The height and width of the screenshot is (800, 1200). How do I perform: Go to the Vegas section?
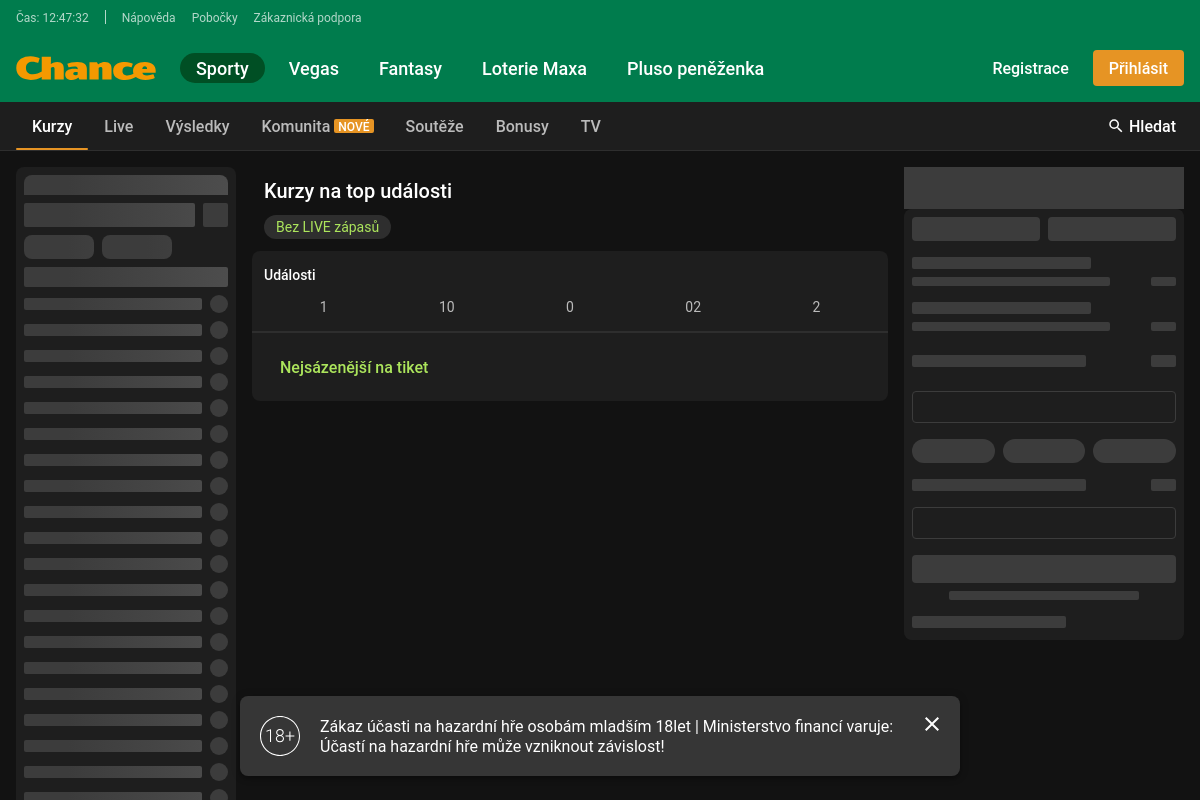click(314, 69)
